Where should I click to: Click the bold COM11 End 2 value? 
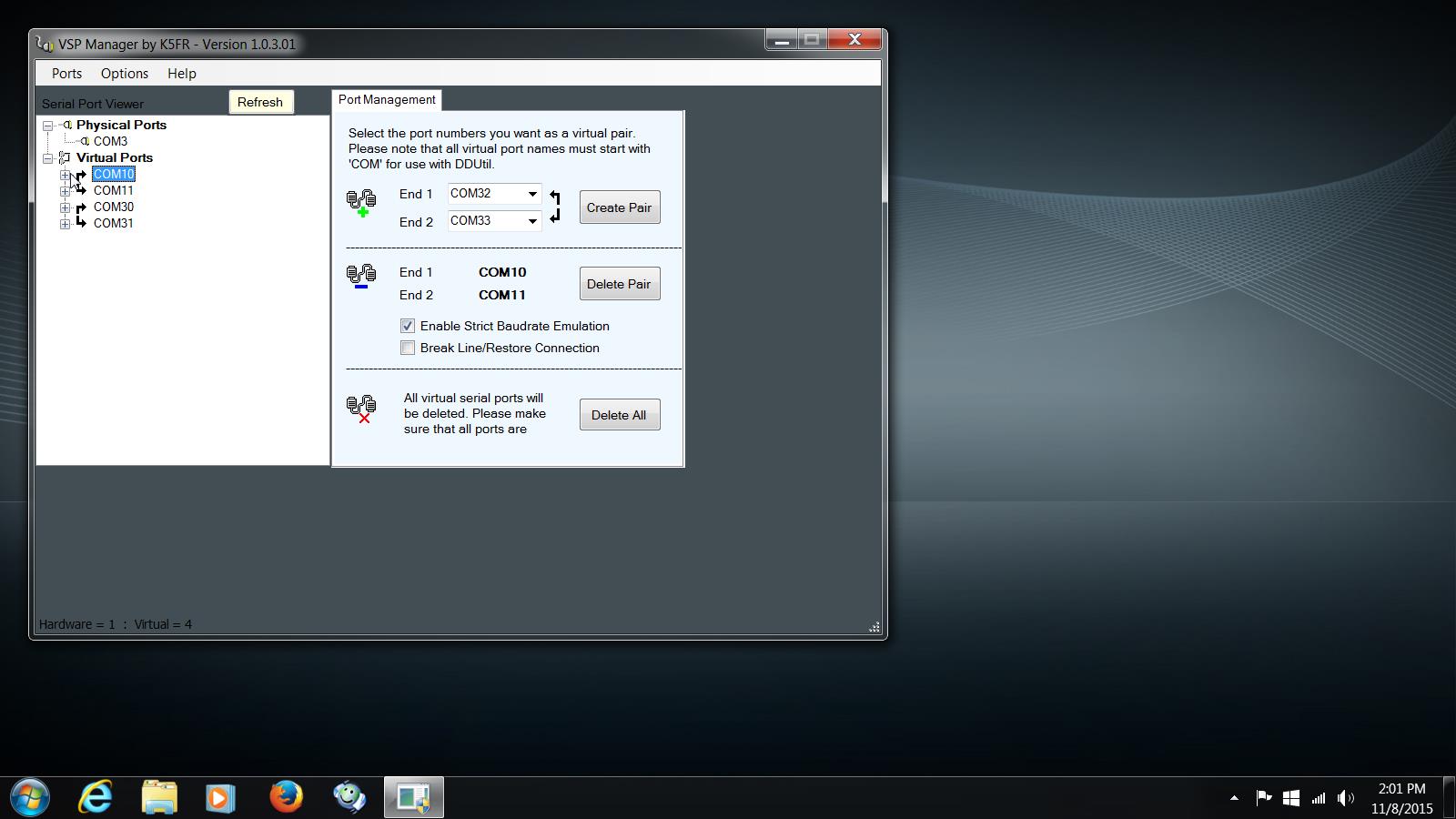coord(502,295)
